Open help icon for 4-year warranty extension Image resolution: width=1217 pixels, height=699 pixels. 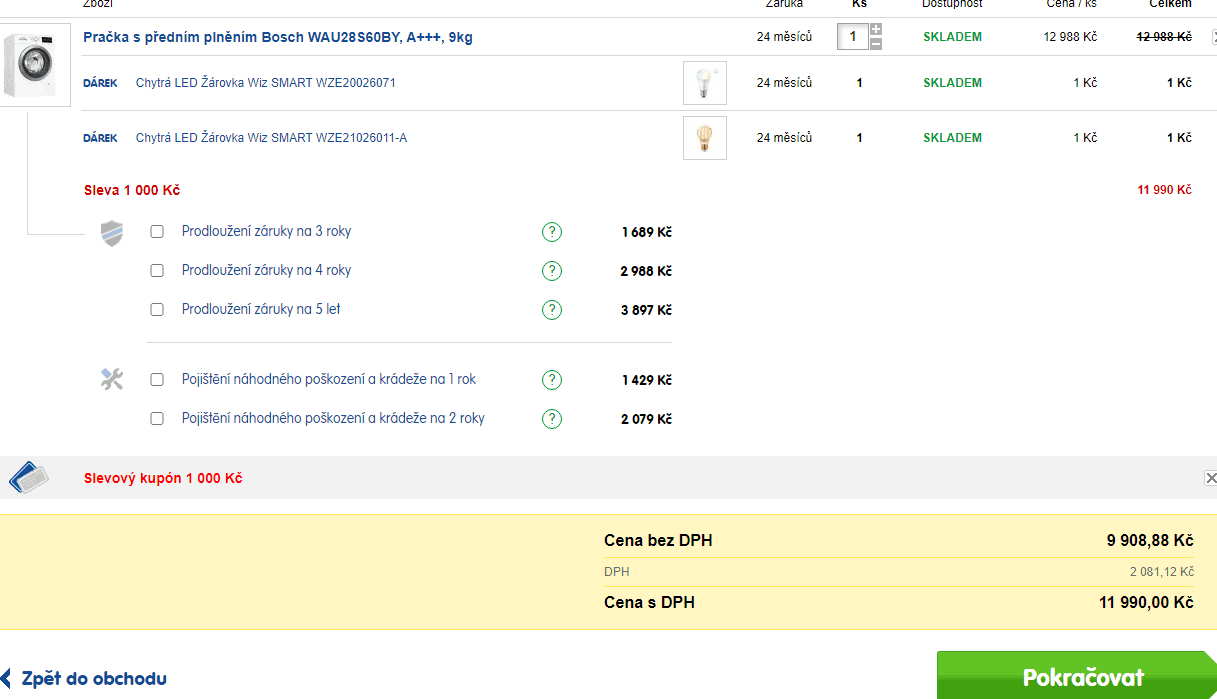pyautogui.click(x=552, y=271)
